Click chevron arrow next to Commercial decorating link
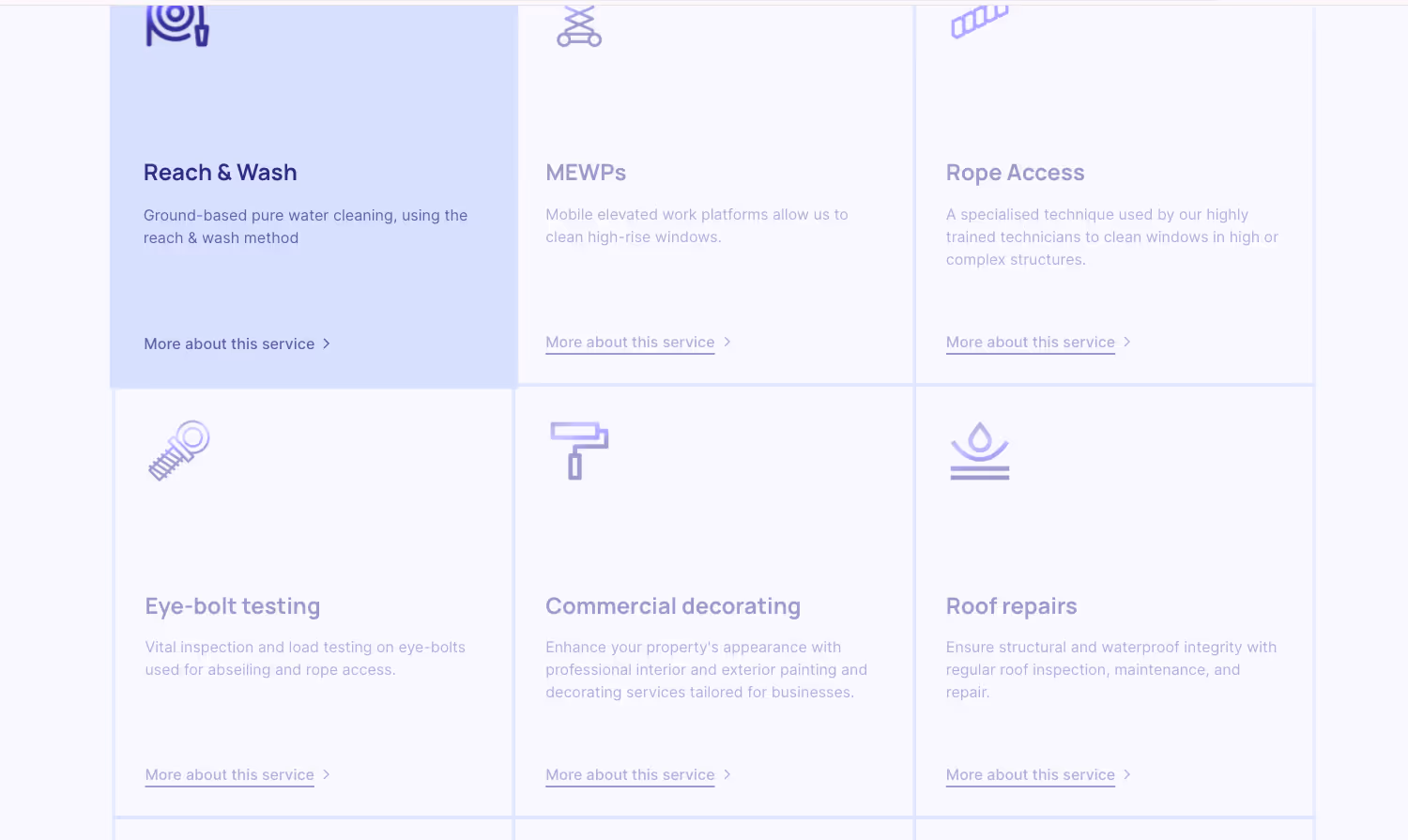Image resolution: width=1408 pixels, height=840 pixels. (x=727, y=774)
